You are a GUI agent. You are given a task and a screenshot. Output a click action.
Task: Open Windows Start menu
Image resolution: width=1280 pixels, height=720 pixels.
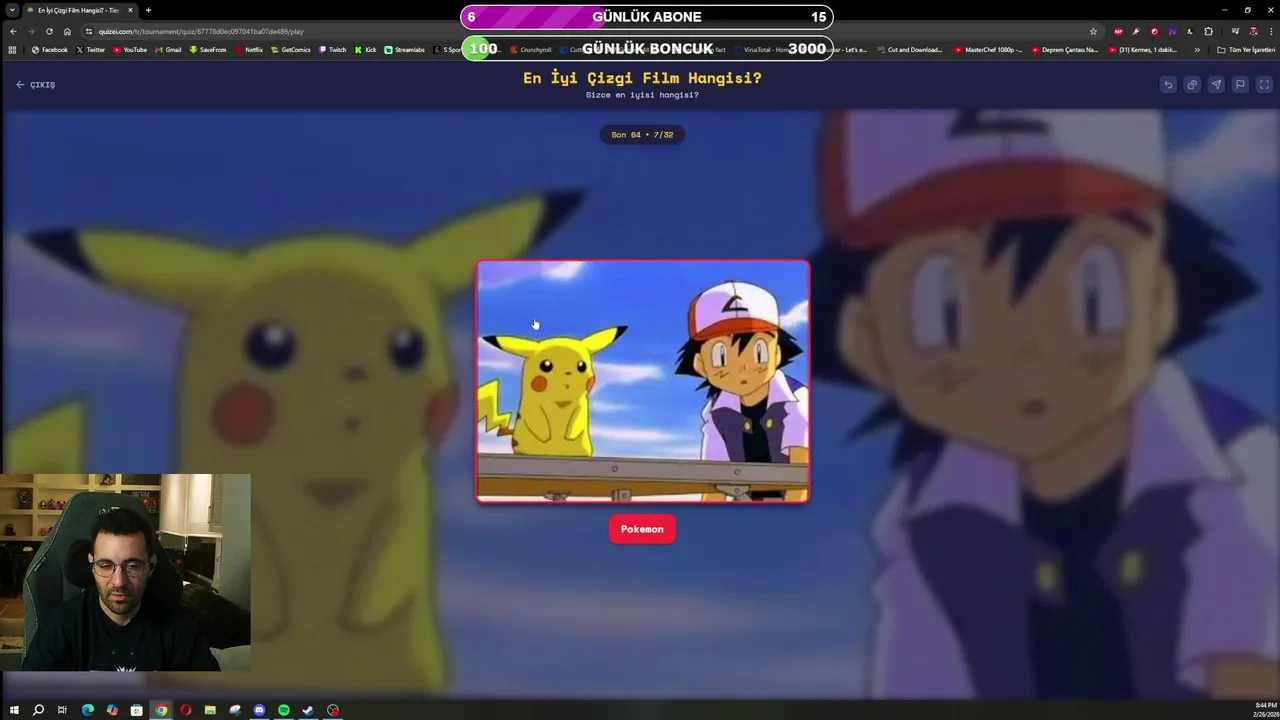click(14, 710)
